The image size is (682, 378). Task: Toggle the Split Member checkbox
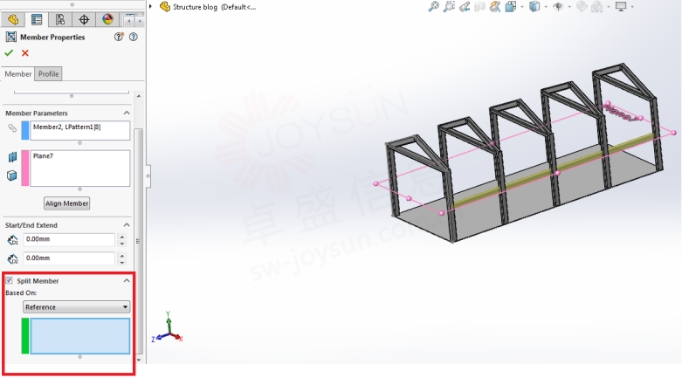point(9,281)
